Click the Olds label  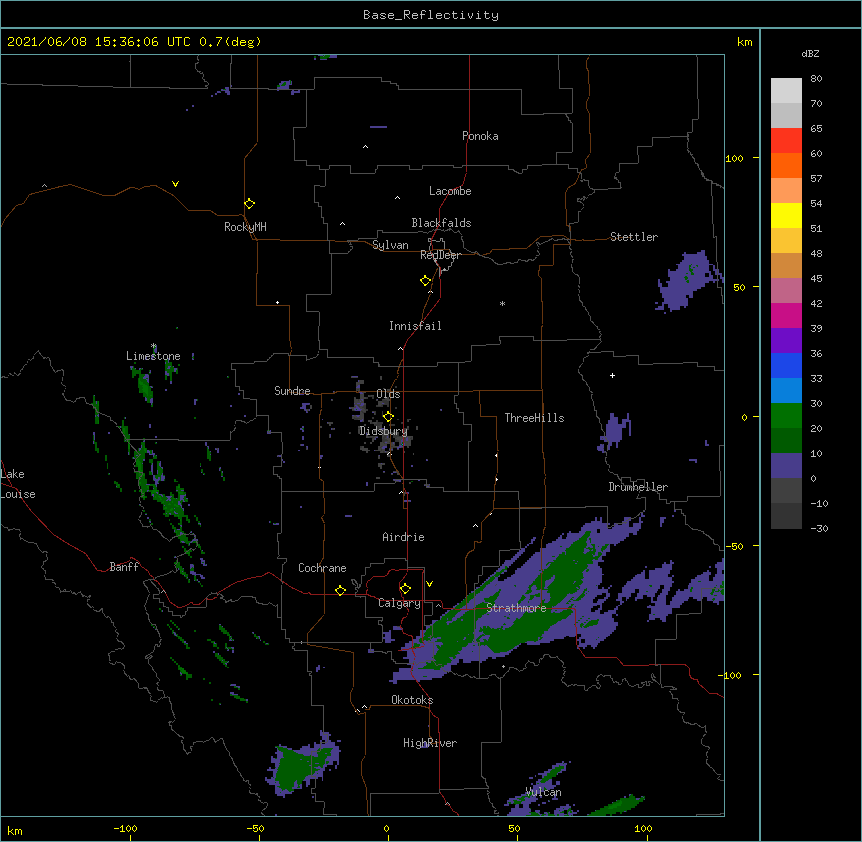coord(388,394)
